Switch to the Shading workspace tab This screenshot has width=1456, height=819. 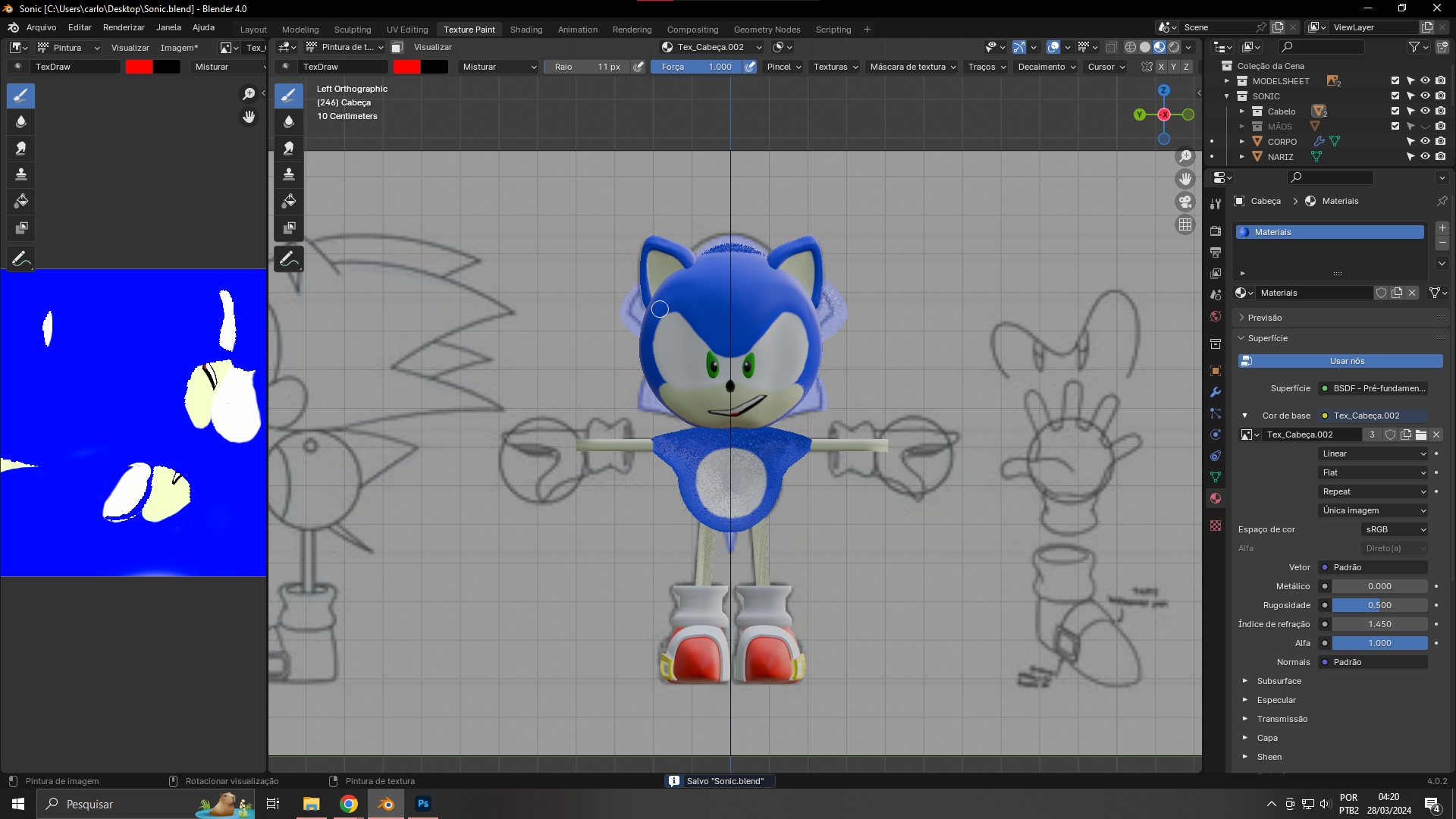[526, 30]
